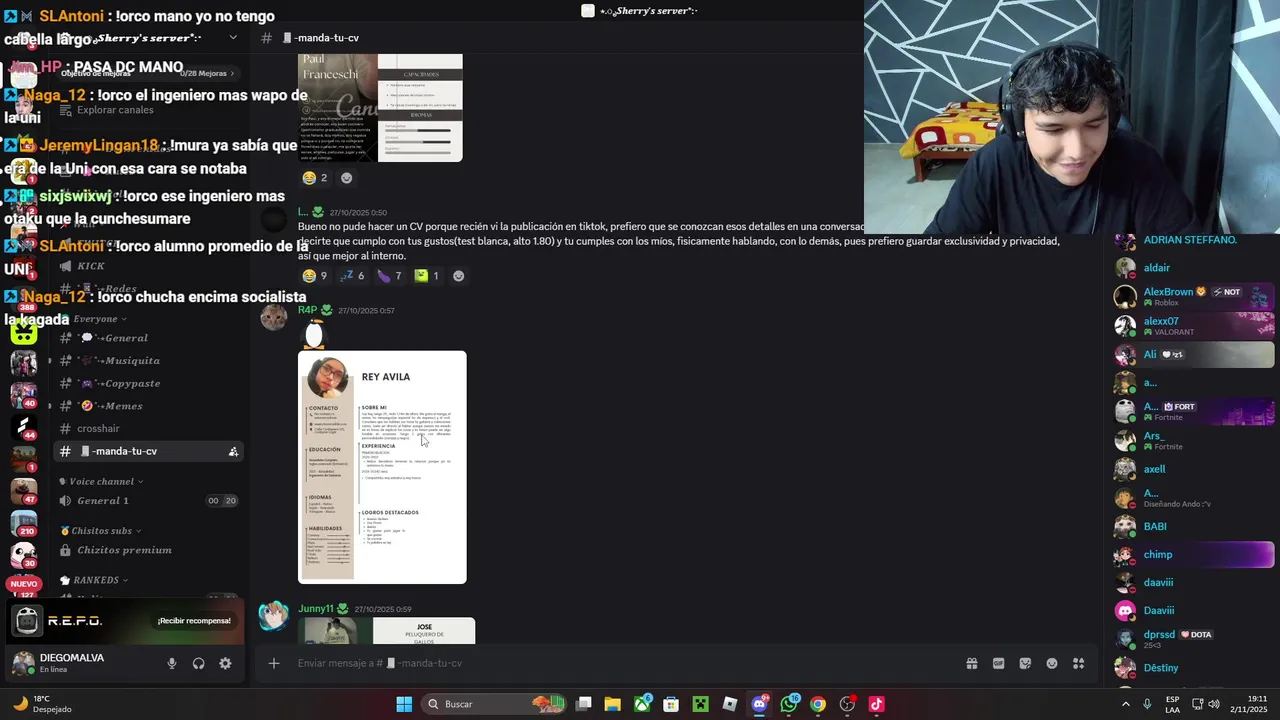
Task: Open member chimp in member list
Action: 1194,555
